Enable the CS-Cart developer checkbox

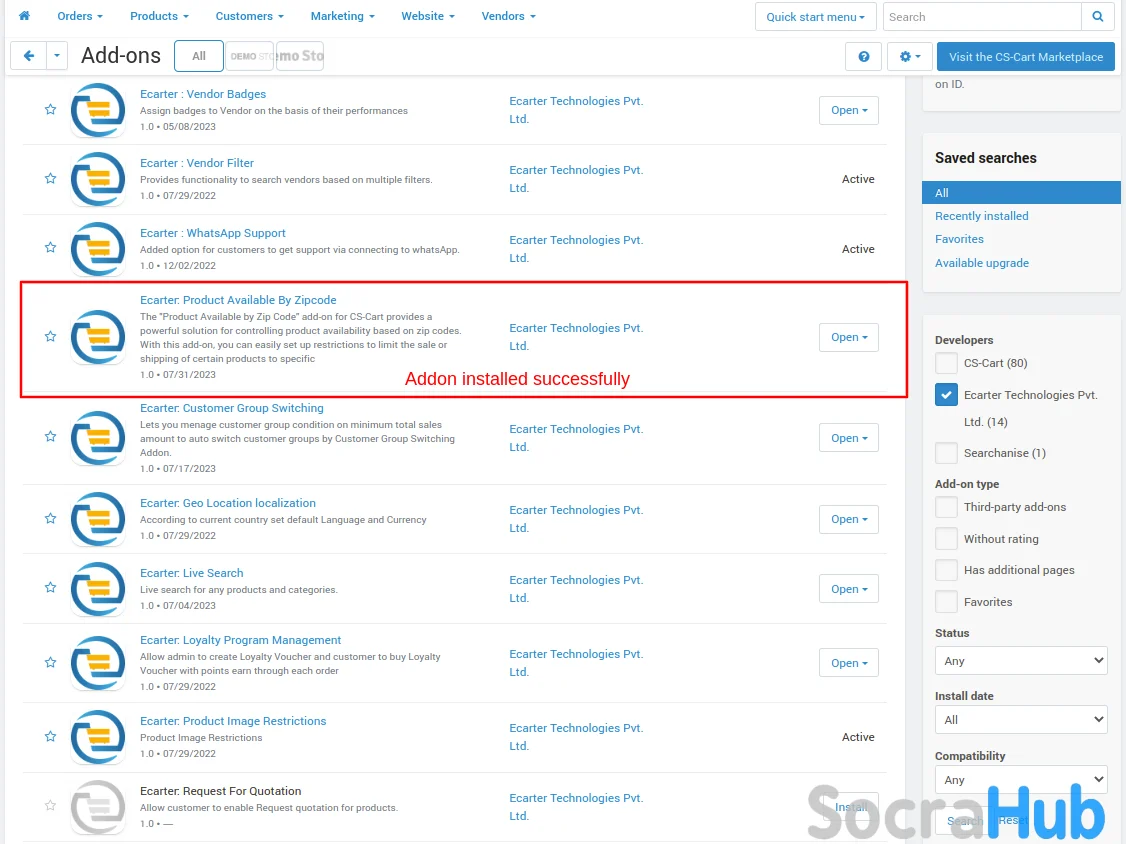point(946,363)
